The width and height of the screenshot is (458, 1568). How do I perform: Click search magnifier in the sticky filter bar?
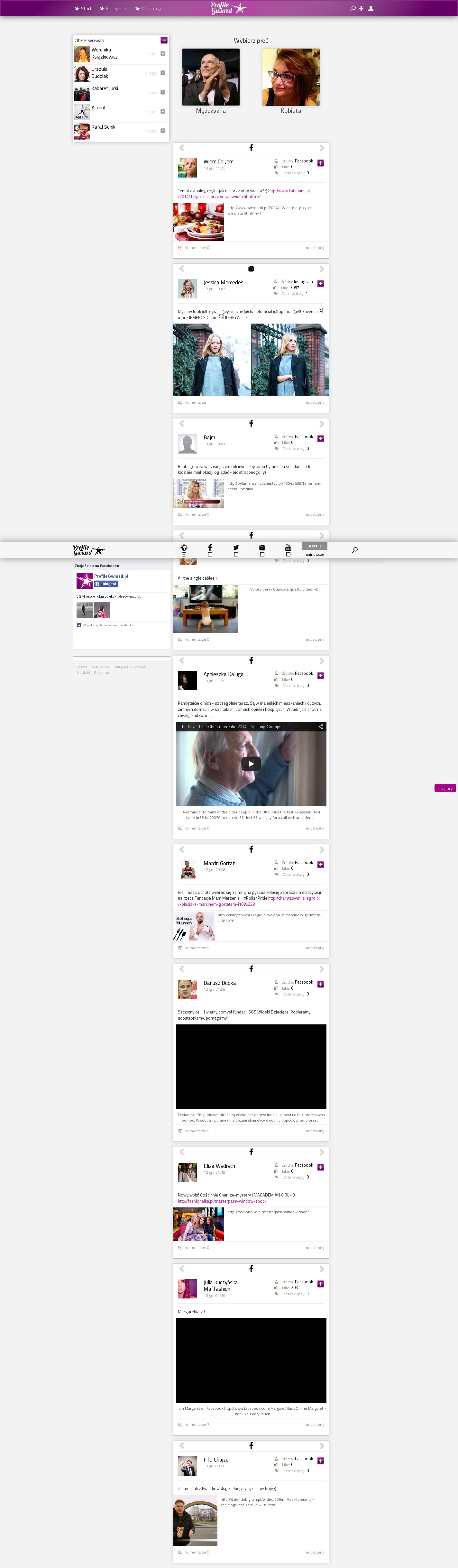[354, 550]
